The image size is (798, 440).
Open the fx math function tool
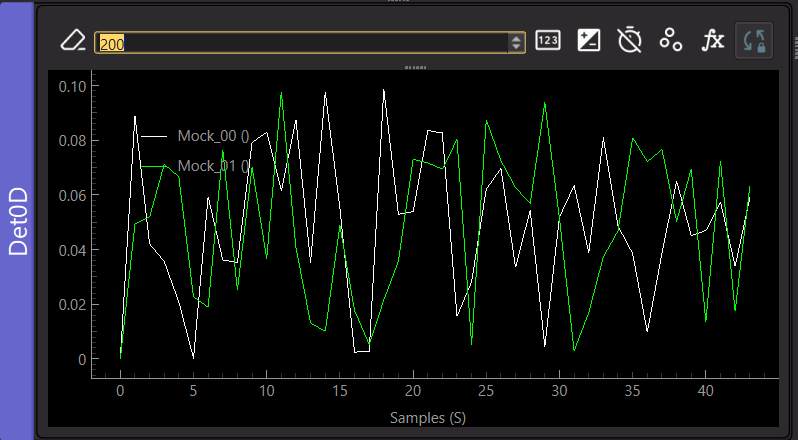click(712, 40)
